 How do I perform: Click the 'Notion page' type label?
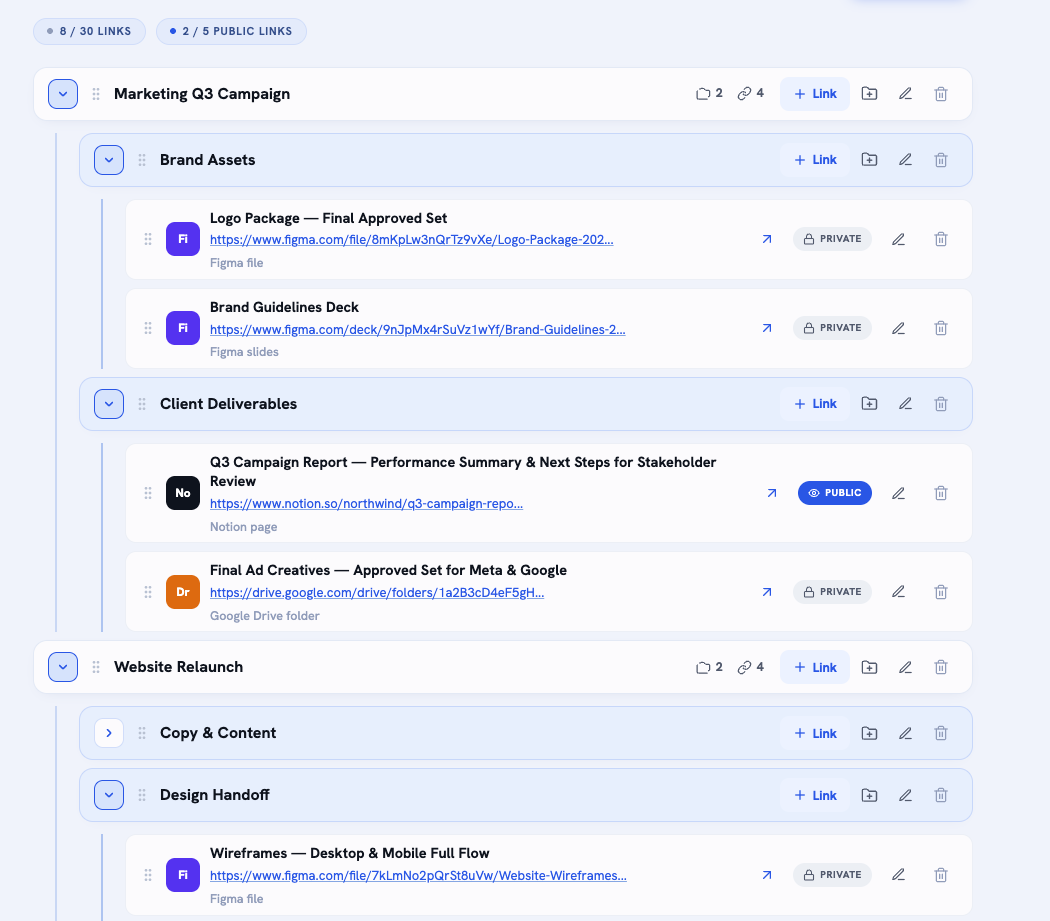[x=243, y=527]
